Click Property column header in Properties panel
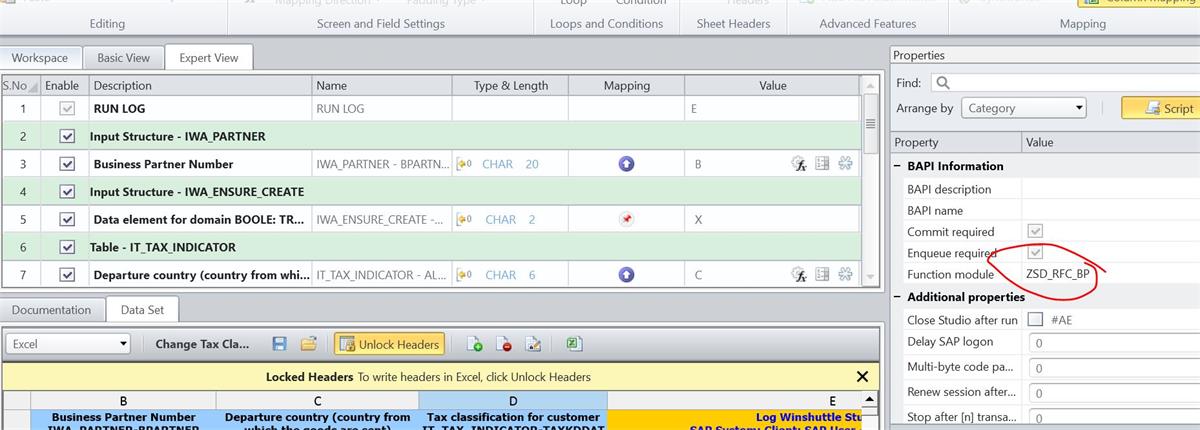The image size is (1200, 430). click(x=956, y=143)
